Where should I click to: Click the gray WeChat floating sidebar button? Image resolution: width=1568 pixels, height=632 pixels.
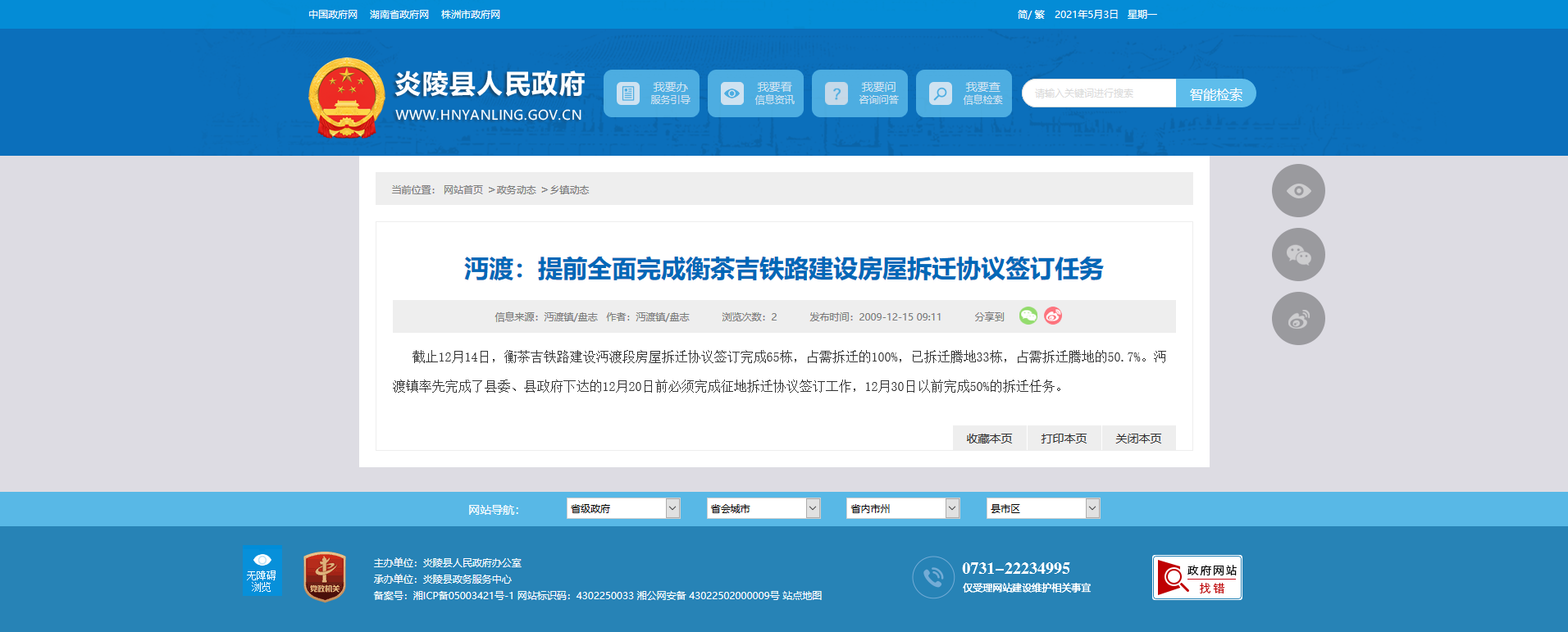pos(1297,255)
